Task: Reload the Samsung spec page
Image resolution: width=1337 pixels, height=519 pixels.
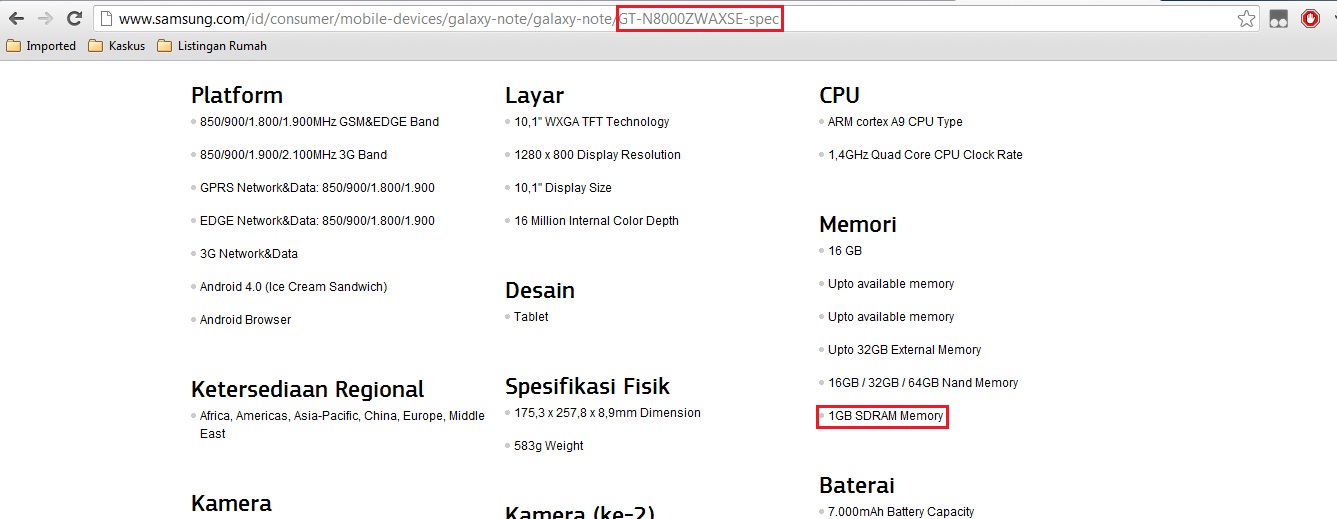Action: click(x=74, y=18)
